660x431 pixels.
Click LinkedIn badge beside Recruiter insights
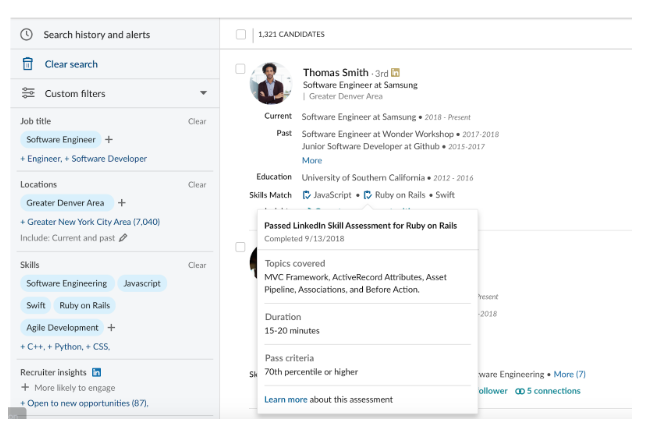point(96,372)
